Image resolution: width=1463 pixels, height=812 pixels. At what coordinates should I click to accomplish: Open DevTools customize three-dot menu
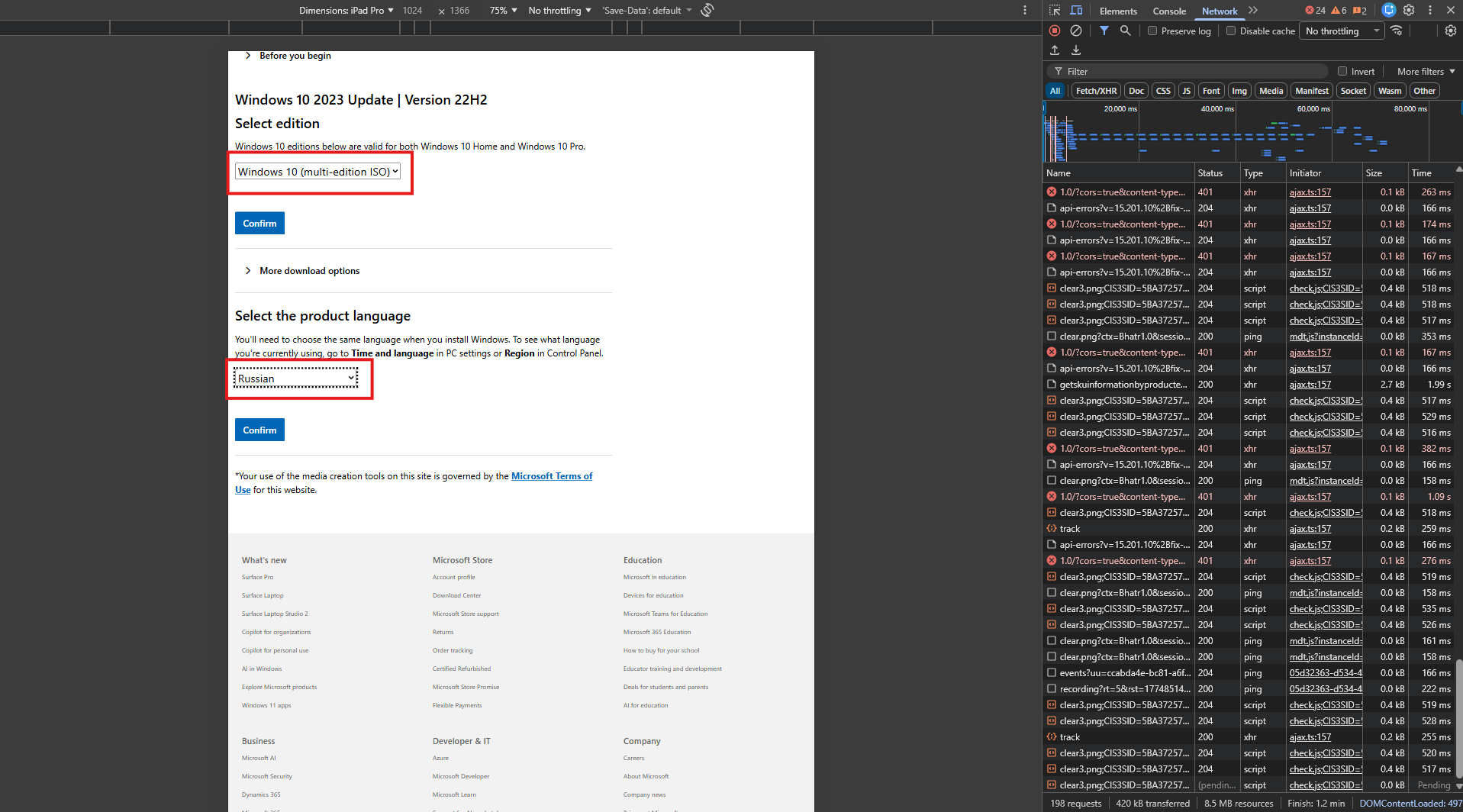pos(1430,10)
